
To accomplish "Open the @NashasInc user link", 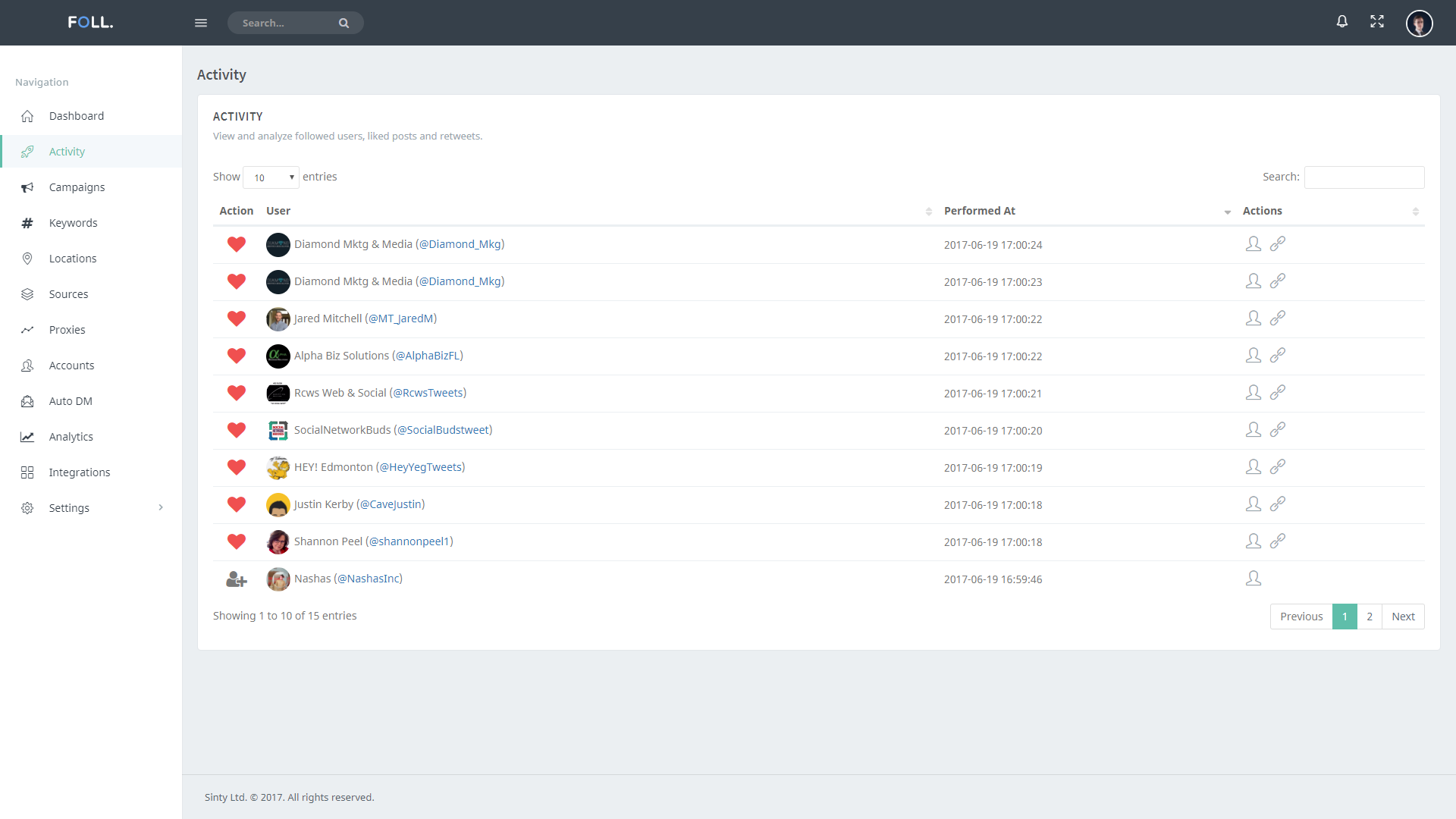I will coord(369,579).
